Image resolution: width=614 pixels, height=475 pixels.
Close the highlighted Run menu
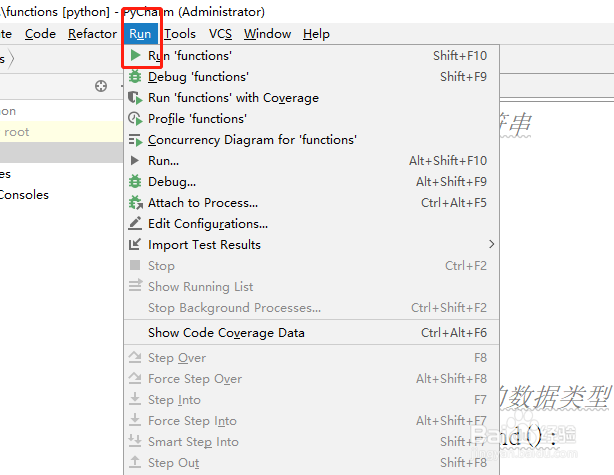tap(140, 34)
